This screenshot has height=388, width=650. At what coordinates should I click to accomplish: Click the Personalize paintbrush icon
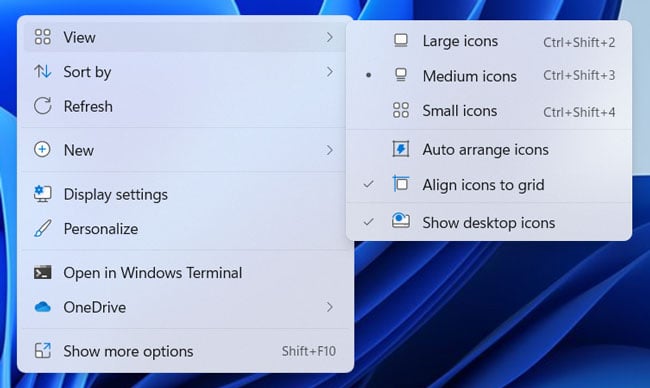43,228
